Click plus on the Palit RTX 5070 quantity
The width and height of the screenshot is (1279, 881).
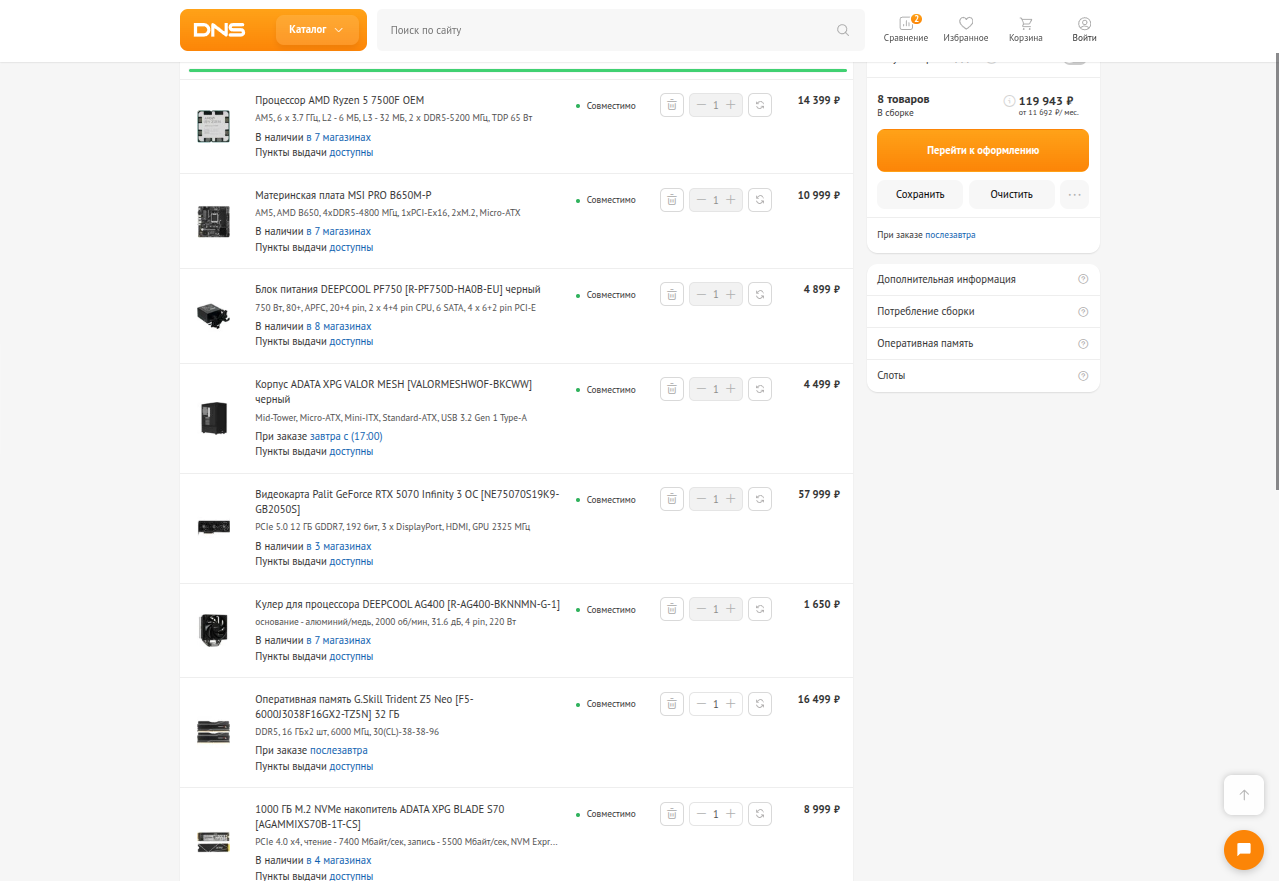[731, 499]
